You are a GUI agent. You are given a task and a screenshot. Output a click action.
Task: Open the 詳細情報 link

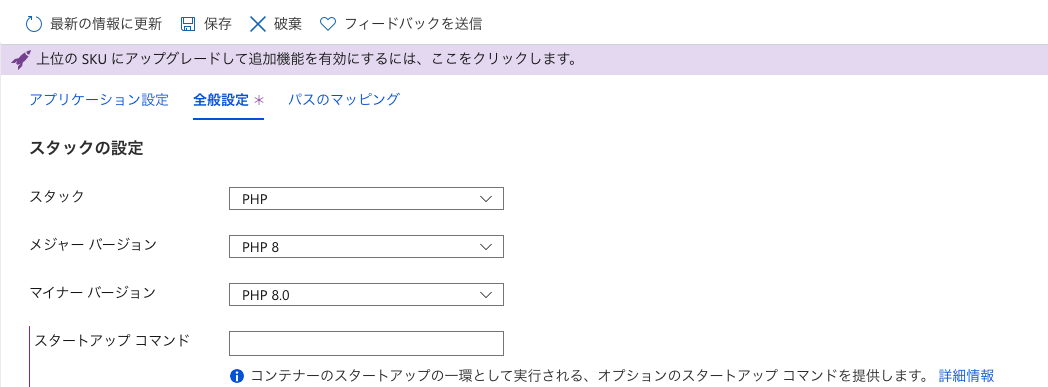[x=966, y=376]
